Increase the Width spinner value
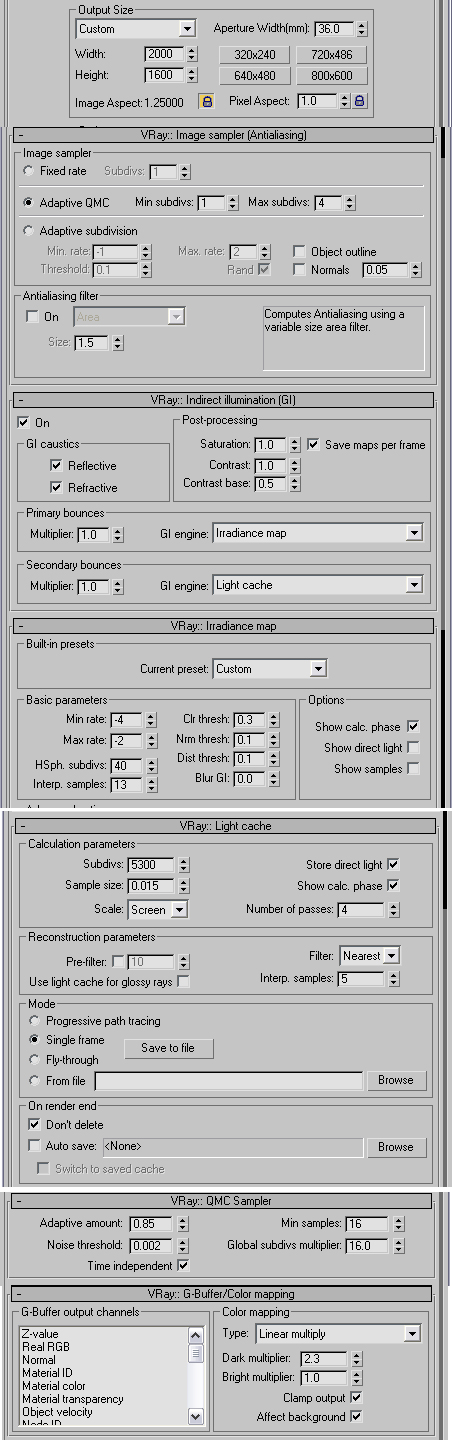The width and height of the screenshot is (452, 1440). 192,50
